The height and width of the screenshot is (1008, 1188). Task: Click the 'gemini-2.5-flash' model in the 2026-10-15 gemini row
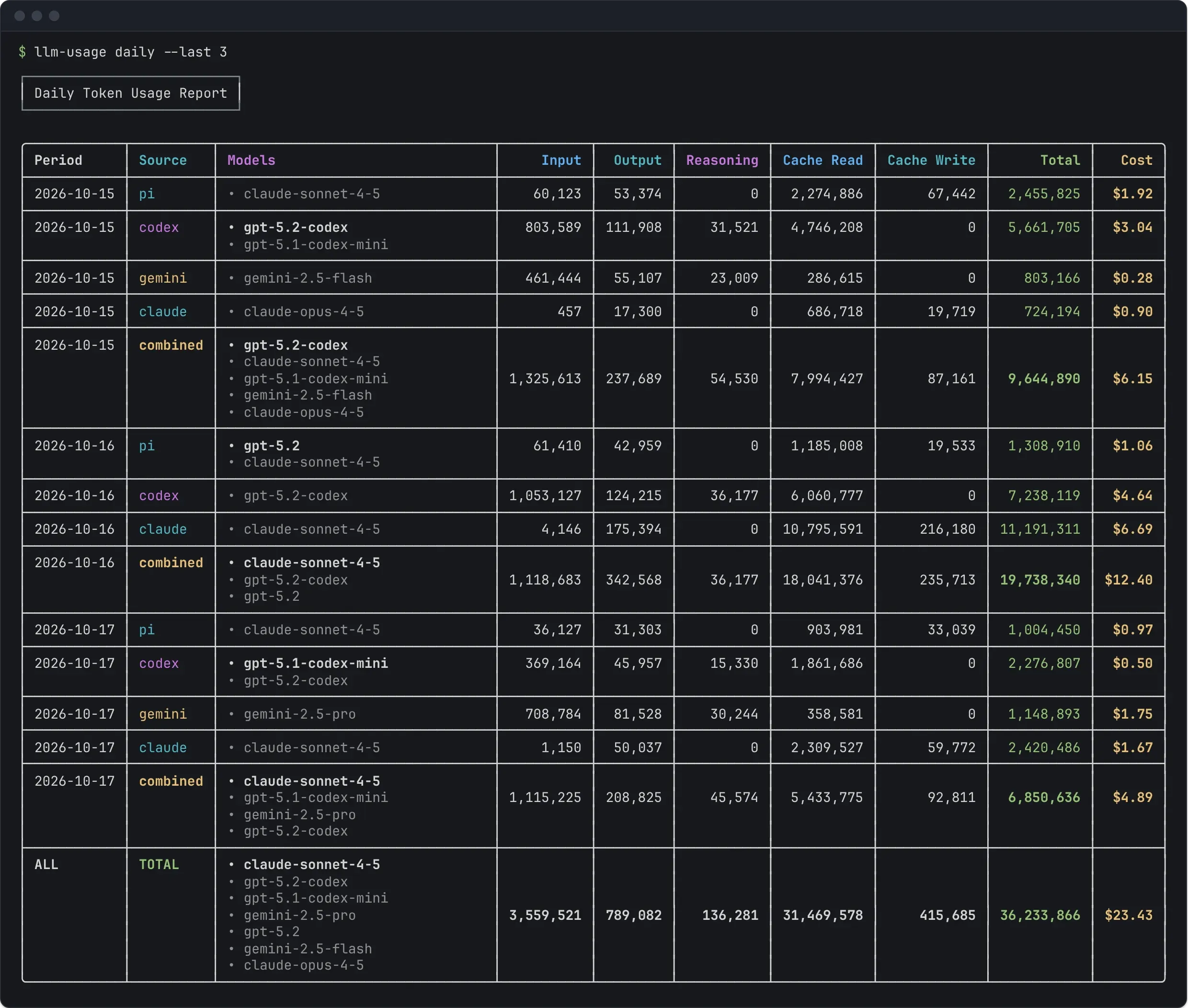coord(308,278)
